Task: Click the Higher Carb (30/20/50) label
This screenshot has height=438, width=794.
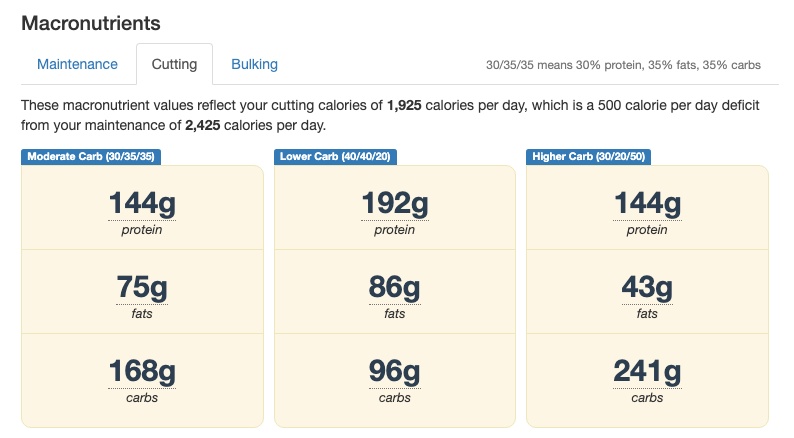Action: coord(588,156)
